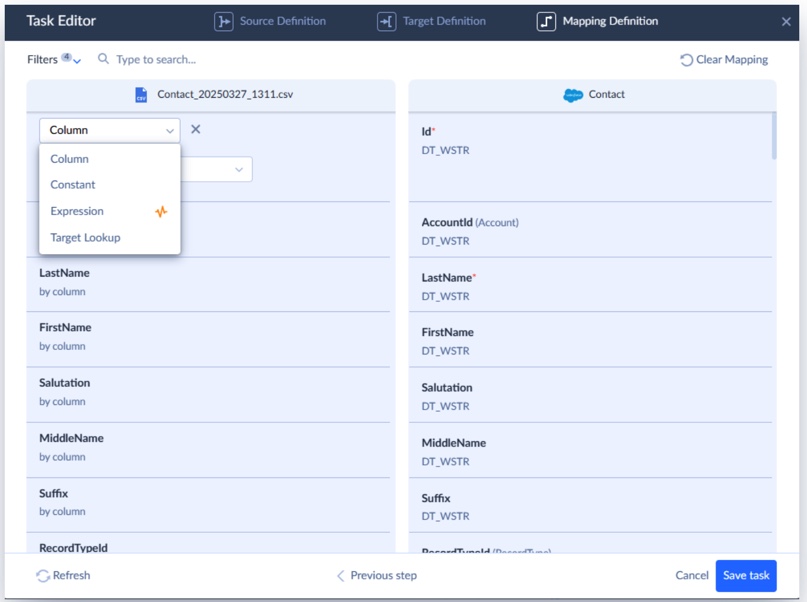
Task: Click the Salesforce cloud icon
Action: point(573,95)
